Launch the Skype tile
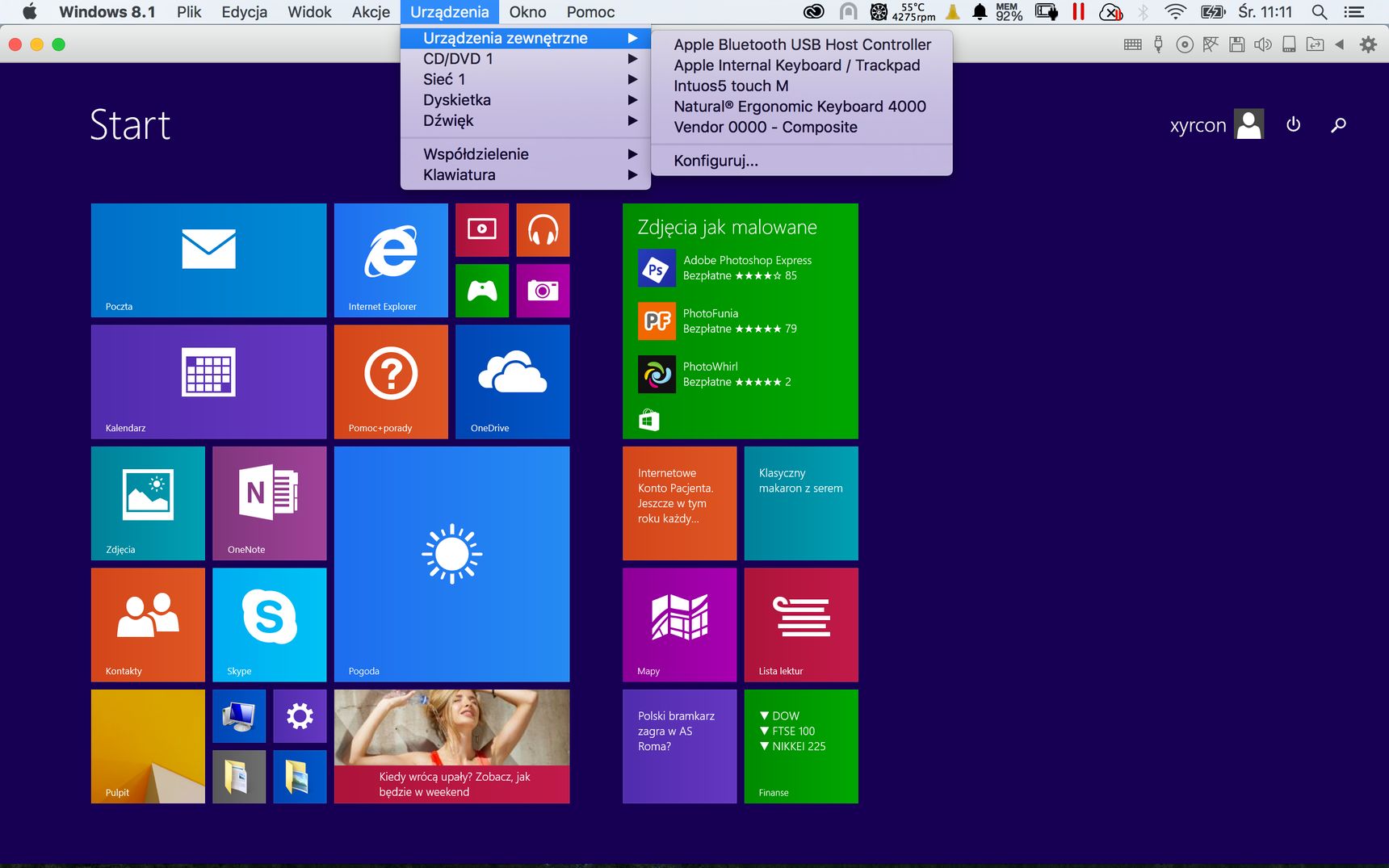This screenshot has height=868, width=1389. tap(270, 625)
